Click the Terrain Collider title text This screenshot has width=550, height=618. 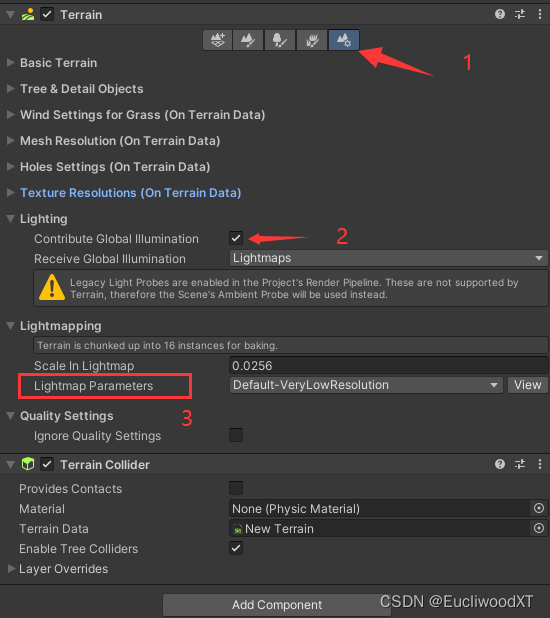105,465
